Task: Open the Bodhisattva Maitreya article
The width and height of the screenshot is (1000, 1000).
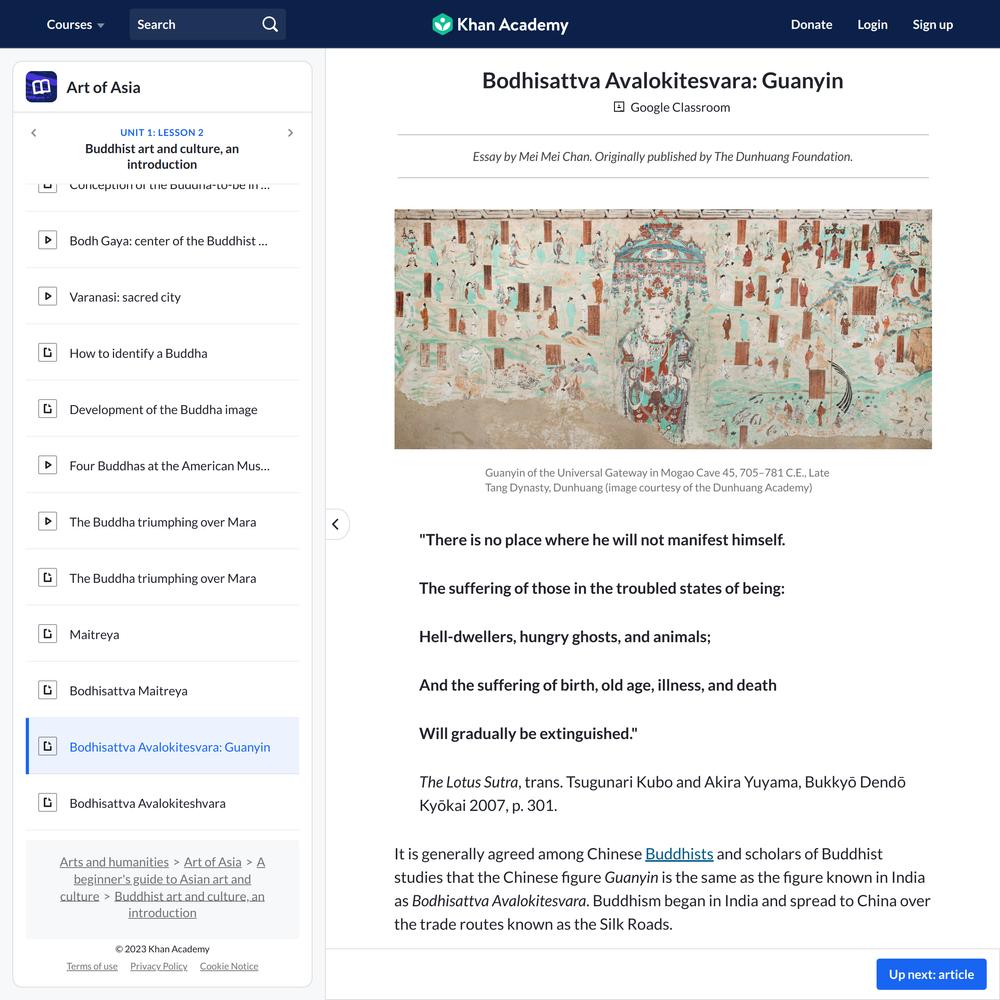Action: [163, 690]
